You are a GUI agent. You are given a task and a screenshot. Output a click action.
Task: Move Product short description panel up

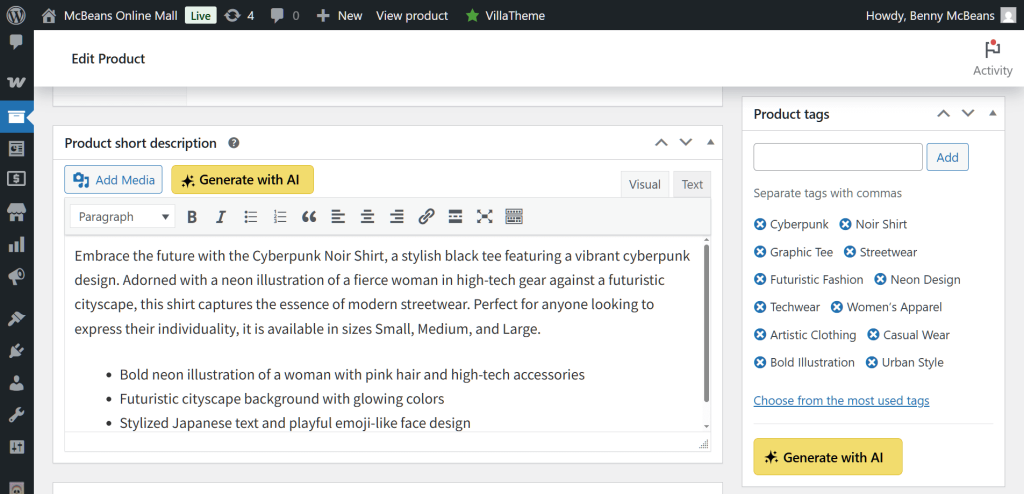coord(662,142)
